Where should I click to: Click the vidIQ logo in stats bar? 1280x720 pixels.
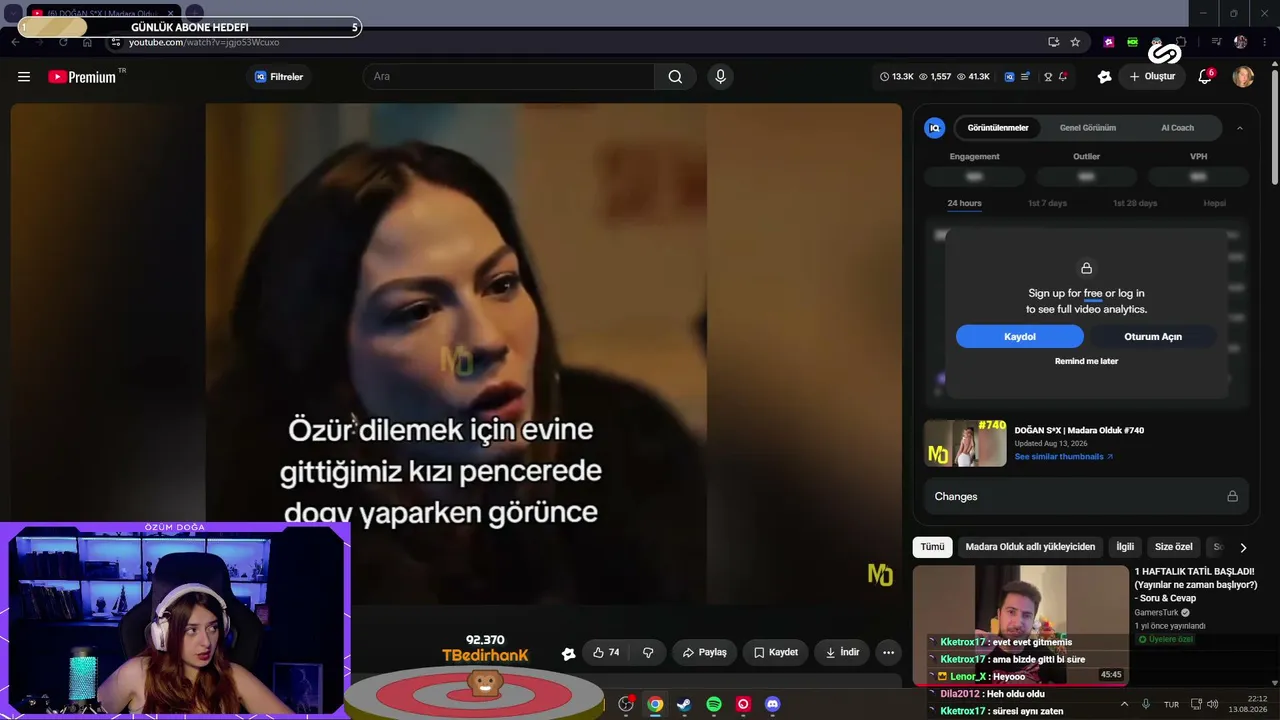pyautogui.click(x=1010, y=77)
